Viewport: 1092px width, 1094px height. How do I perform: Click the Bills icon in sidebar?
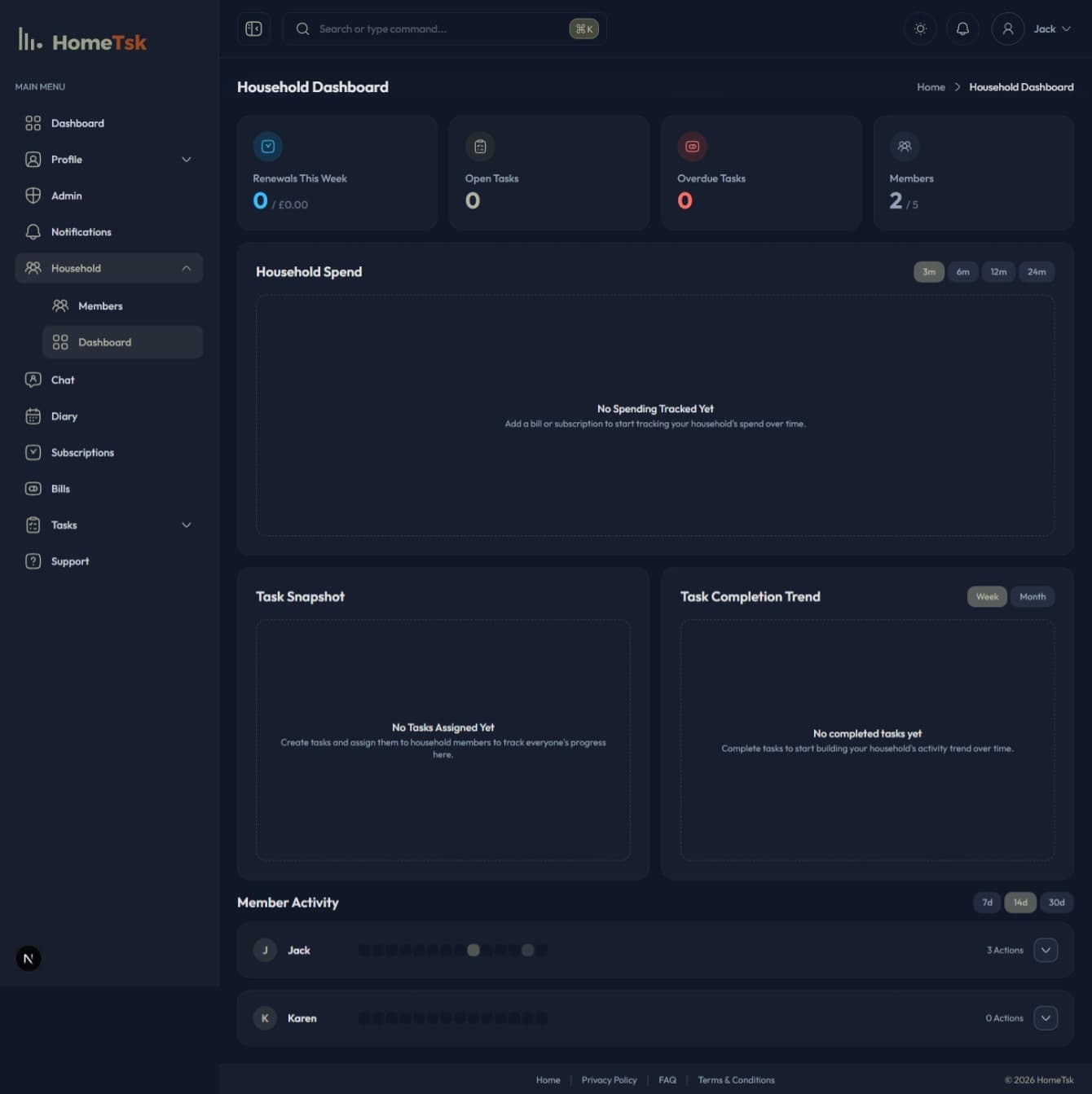tap(33, 489)
